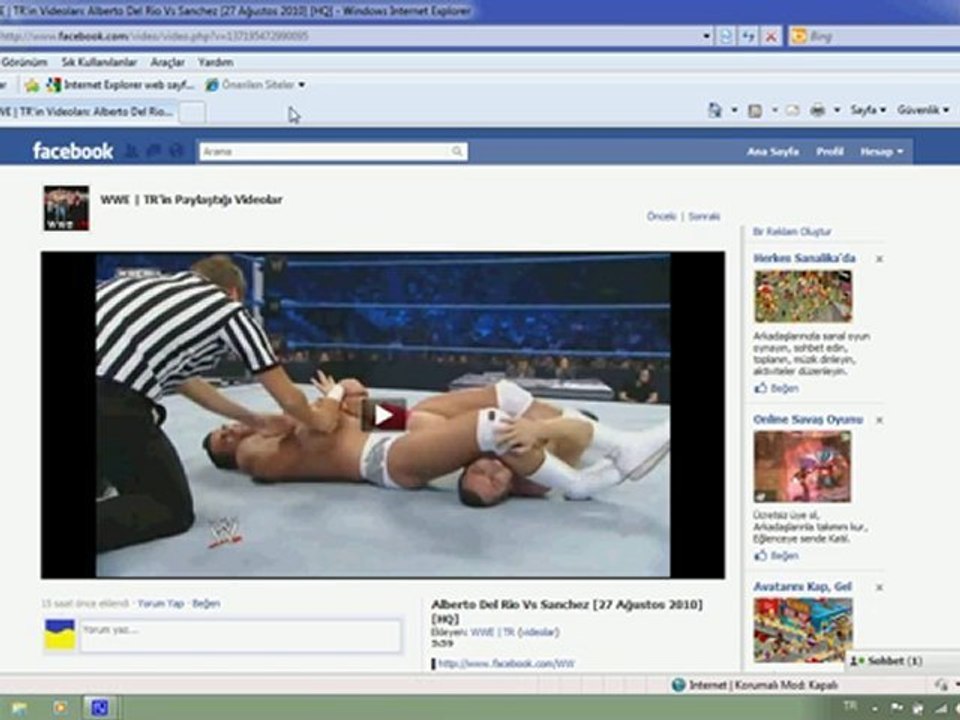The image size is (960, 720).
Task: Expand the Home icon dropdown arrow
Action: [734, 110]
